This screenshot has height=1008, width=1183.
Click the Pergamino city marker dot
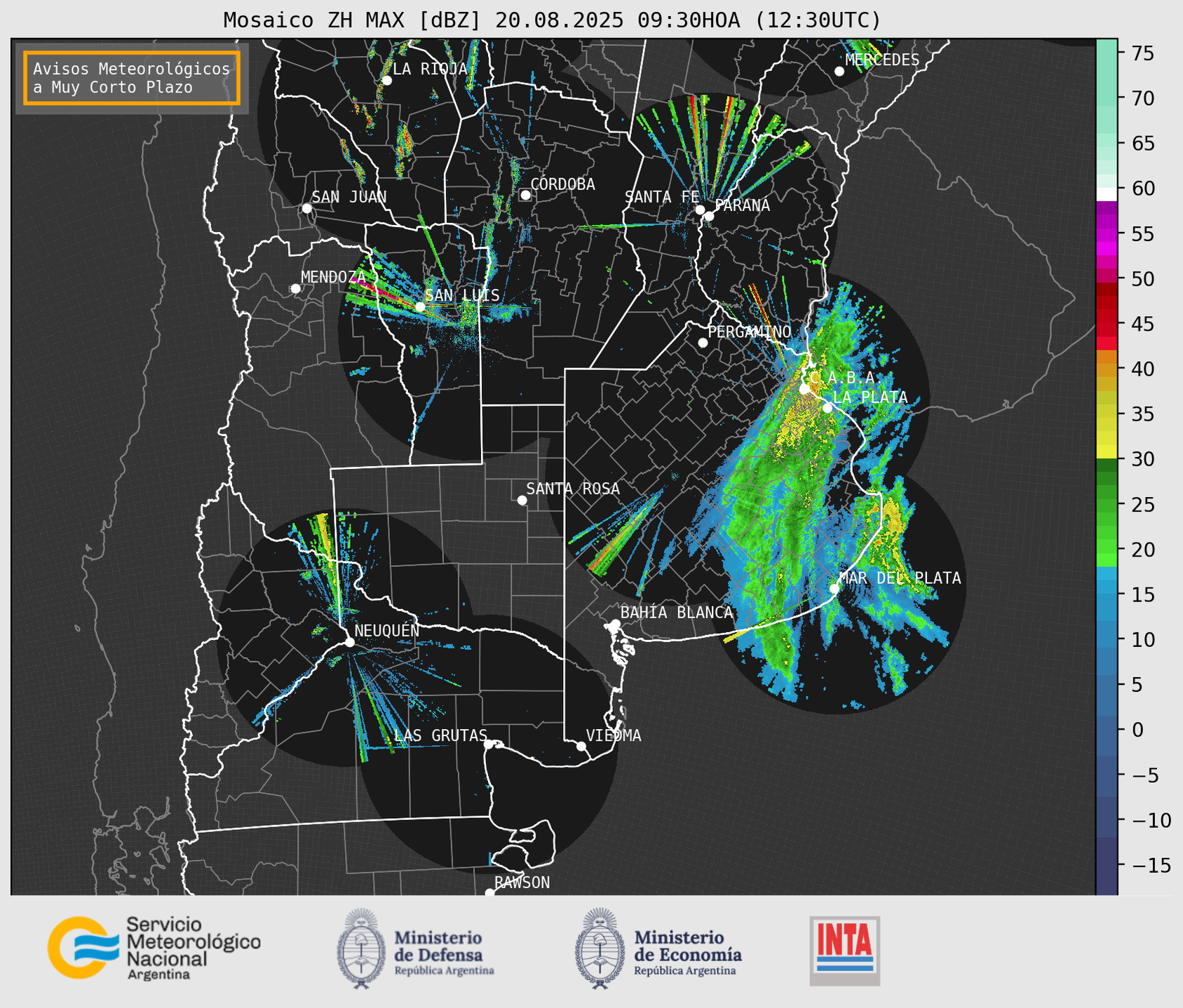(703, 343)
